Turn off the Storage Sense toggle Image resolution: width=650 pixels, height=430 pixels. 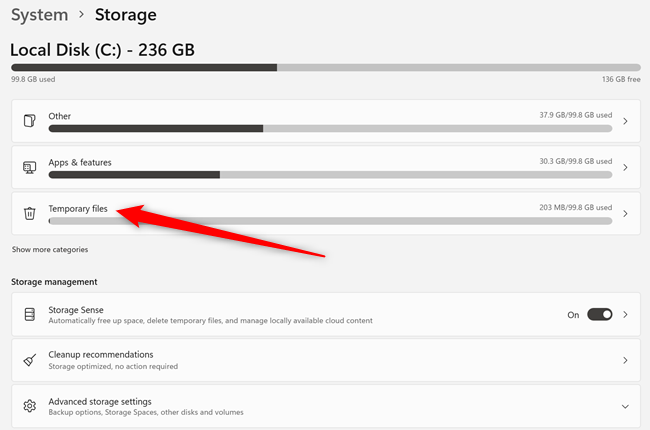pyautogui.click(x=599, y=314)
